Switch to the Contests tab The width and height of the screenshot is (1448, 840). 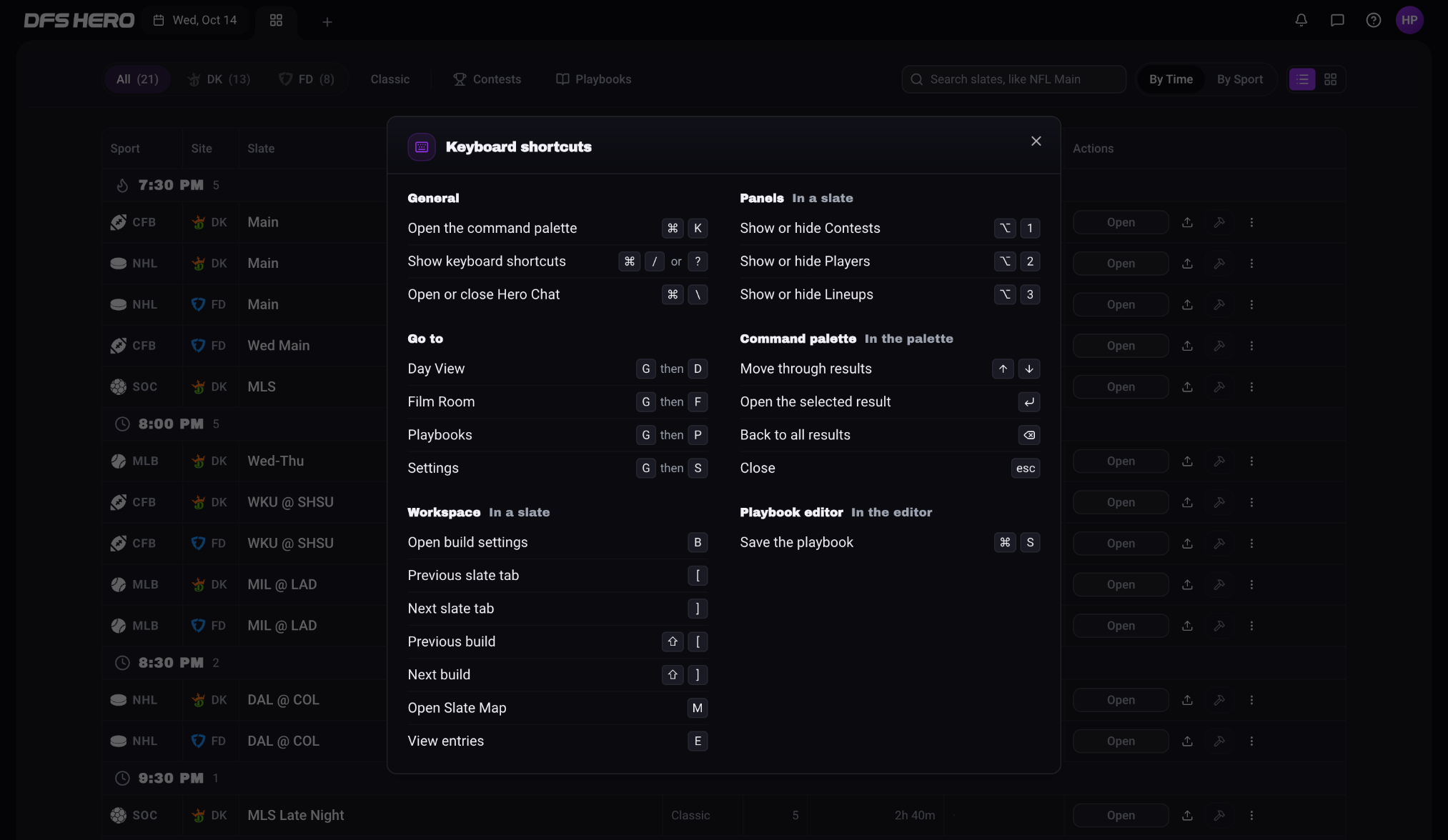click(x=487, y=79)
